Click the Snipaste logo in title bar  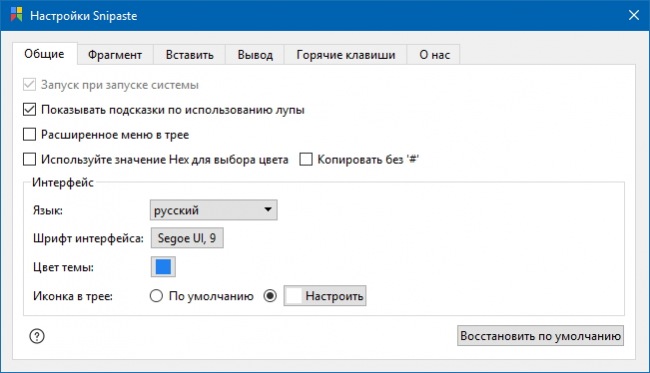coord(17,15)
